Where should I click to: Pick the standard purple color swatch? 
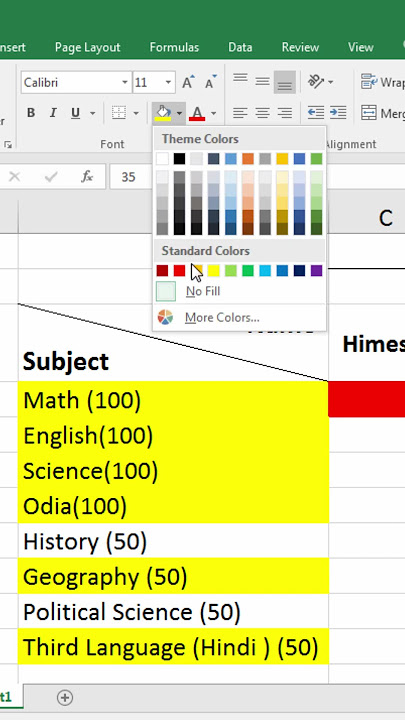[x=316, y=270]
